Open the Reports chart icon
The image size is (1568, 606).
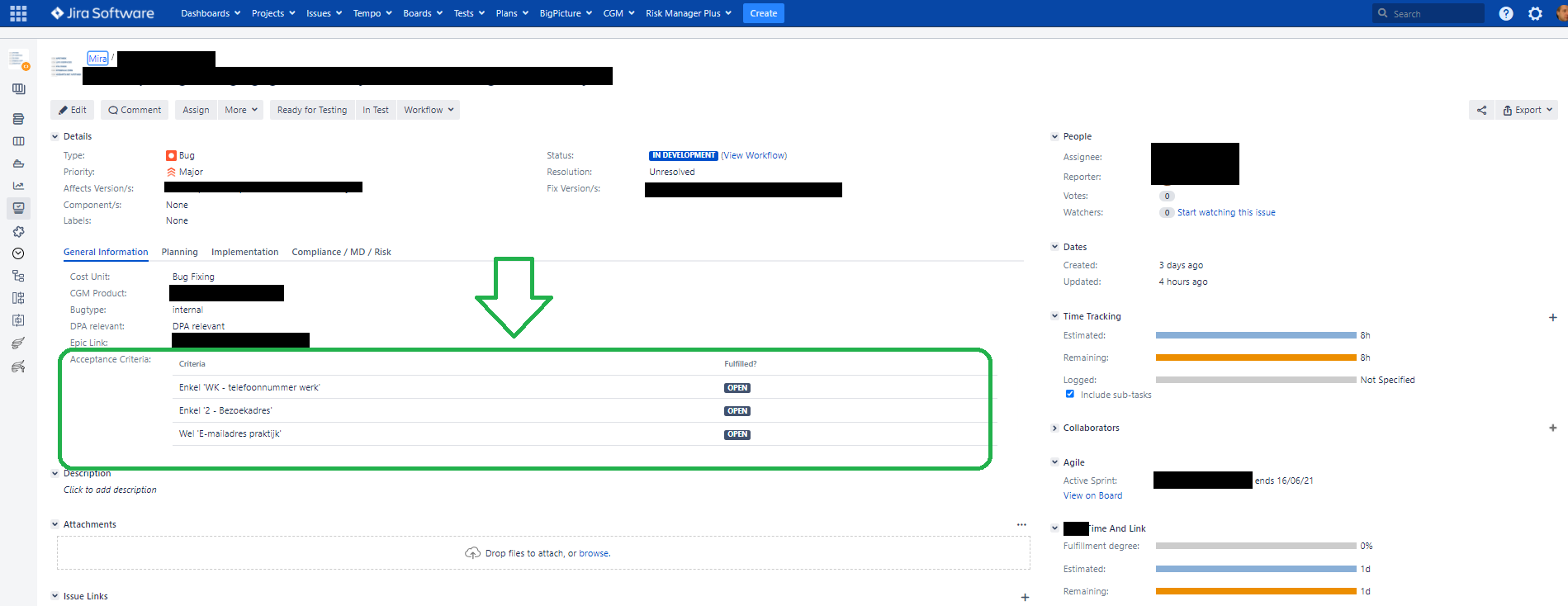coord(18,186)
